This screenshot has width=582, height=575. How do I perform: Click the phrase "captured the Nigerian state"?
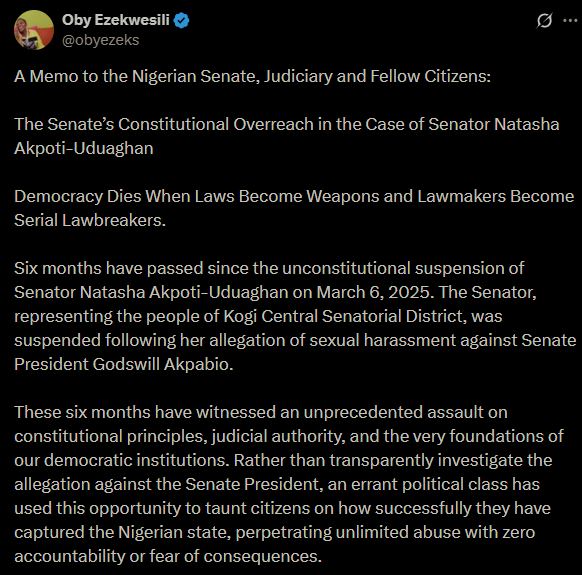point(122,533)
